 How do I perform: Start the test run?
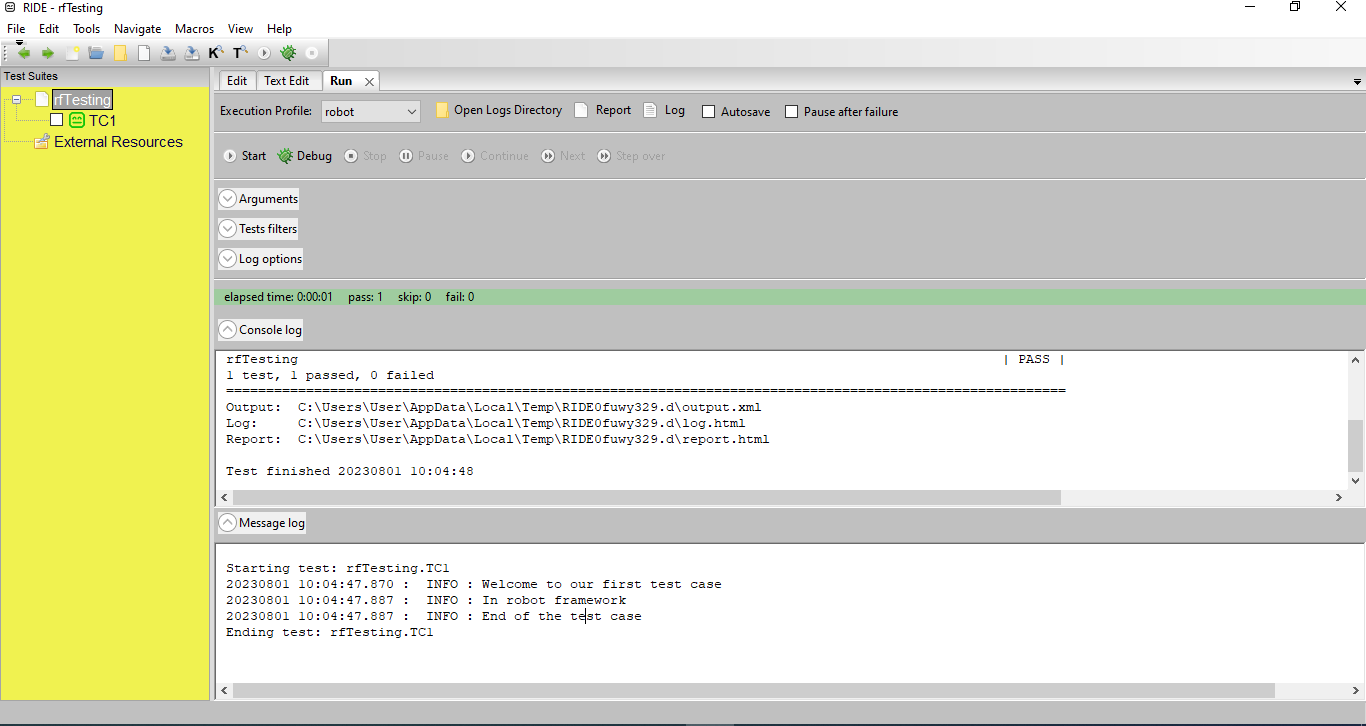(x=245, y=155)
